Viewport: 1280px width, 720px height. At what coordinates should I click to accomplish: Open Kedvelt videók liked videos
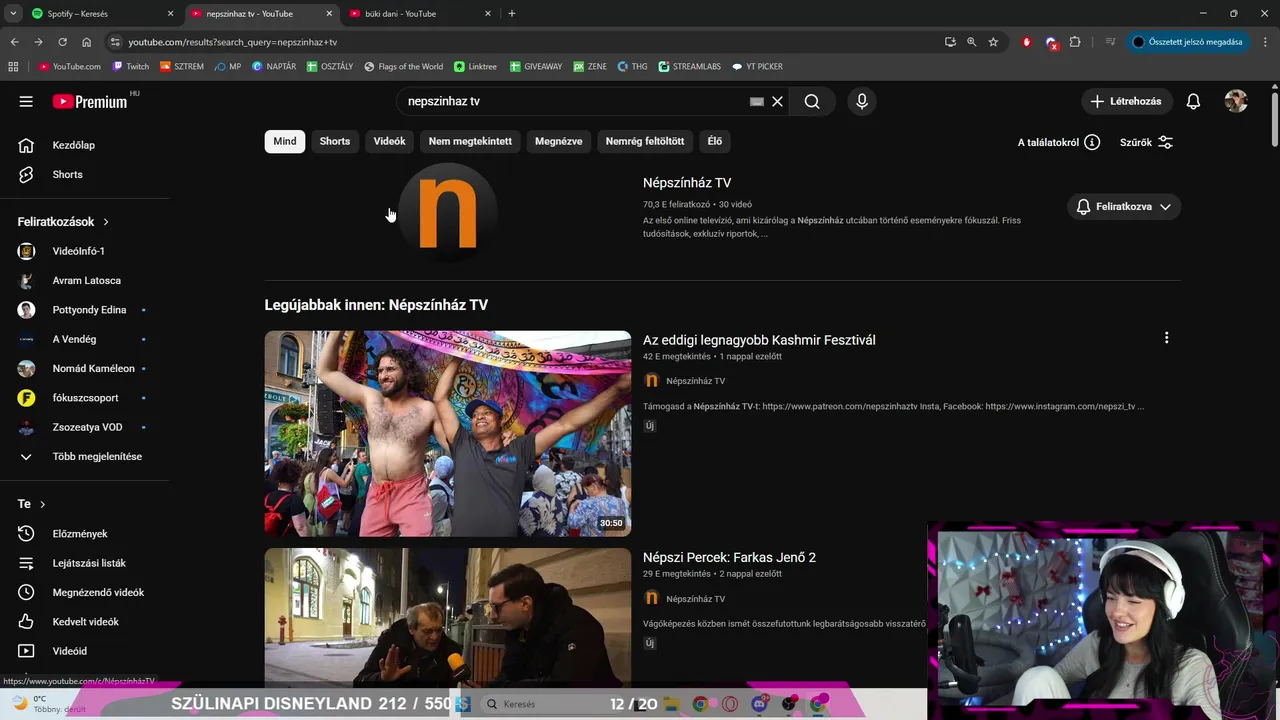(85, 622)
